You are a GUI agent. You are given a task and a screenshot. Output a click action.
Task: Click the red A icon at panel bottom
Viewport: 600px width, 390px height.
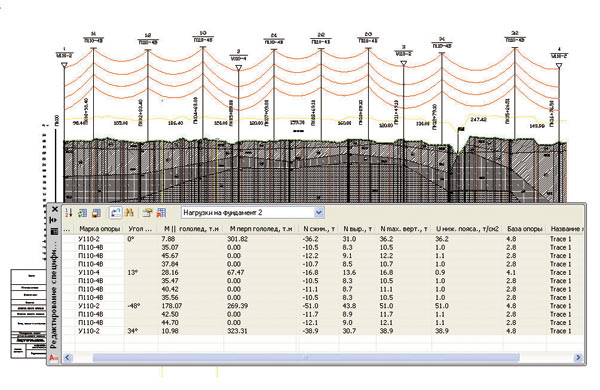[x=54, y=357]
